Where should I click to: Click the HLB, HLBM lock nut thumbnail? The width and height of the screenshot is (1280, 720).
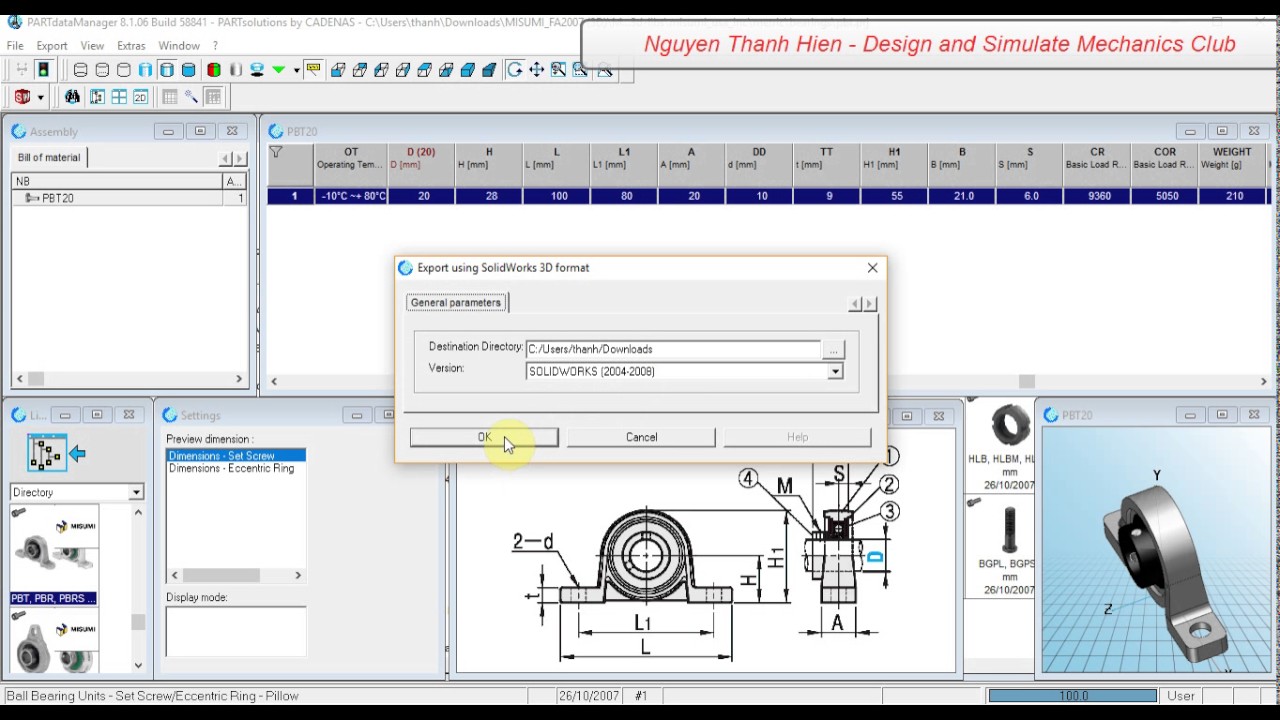pos(1001,445)
